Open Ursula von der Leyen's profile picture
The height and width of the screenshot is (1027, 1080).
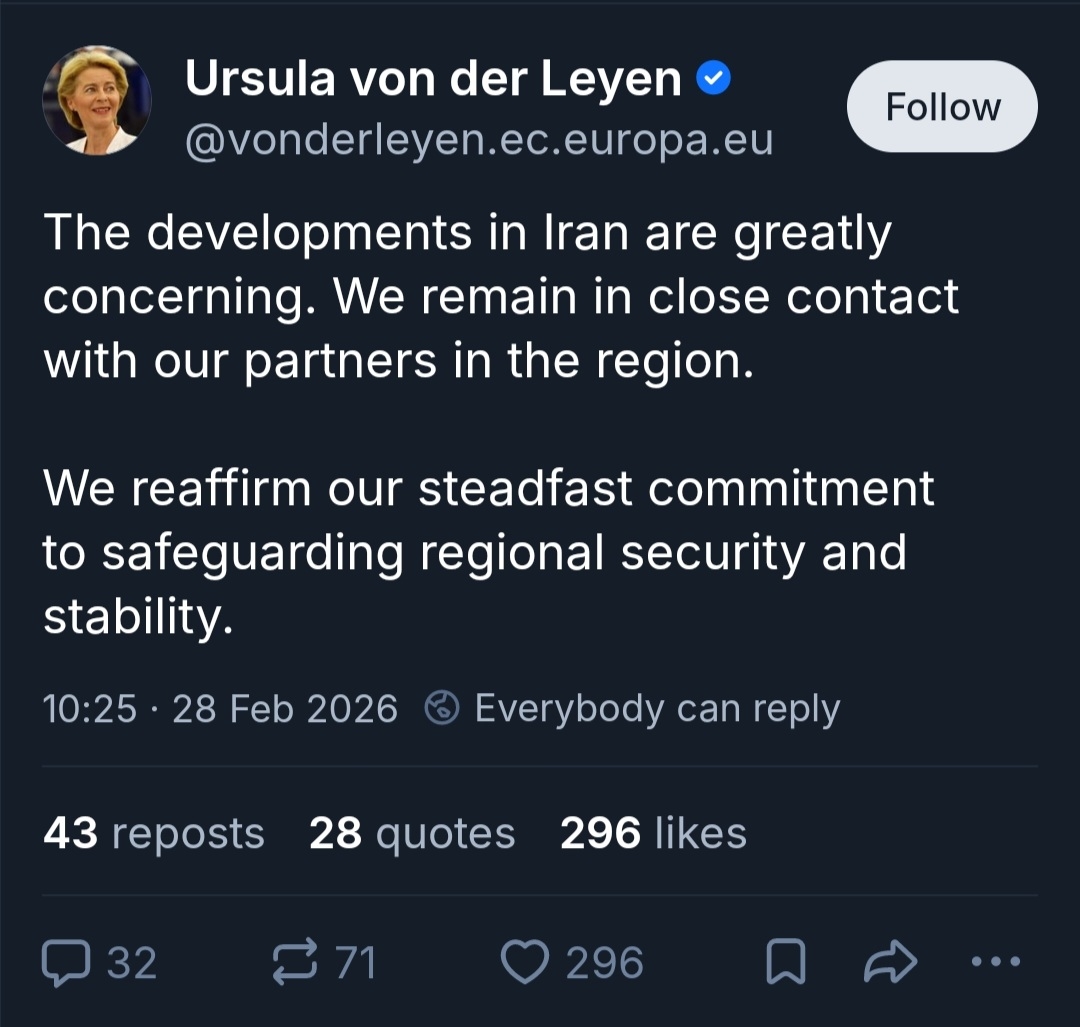(x=97, y=100)
